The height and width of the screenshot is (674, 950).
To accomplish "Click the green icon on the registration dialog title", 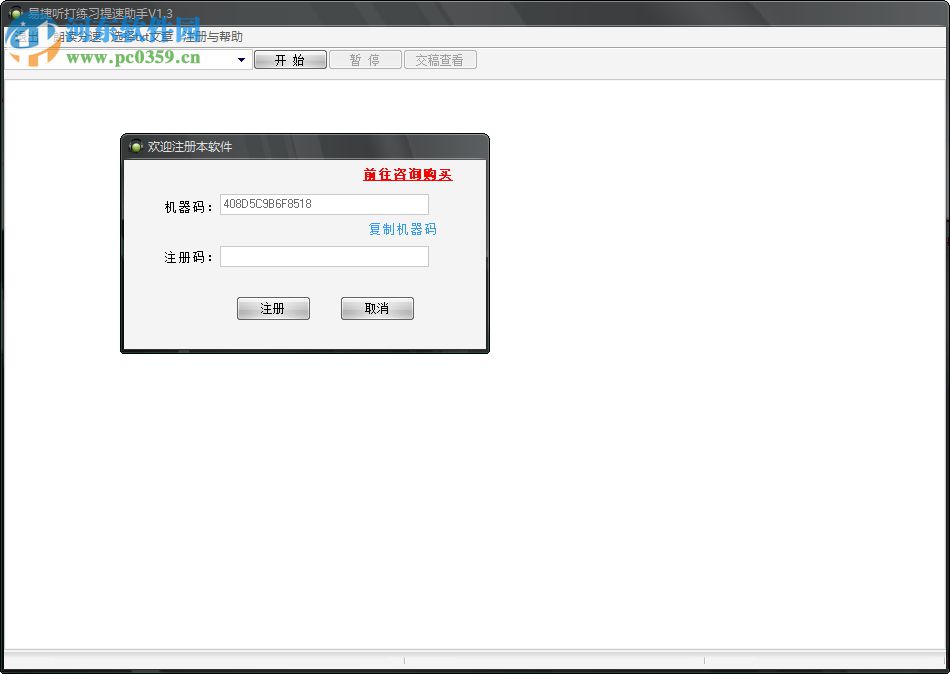I will pos(135,145).
